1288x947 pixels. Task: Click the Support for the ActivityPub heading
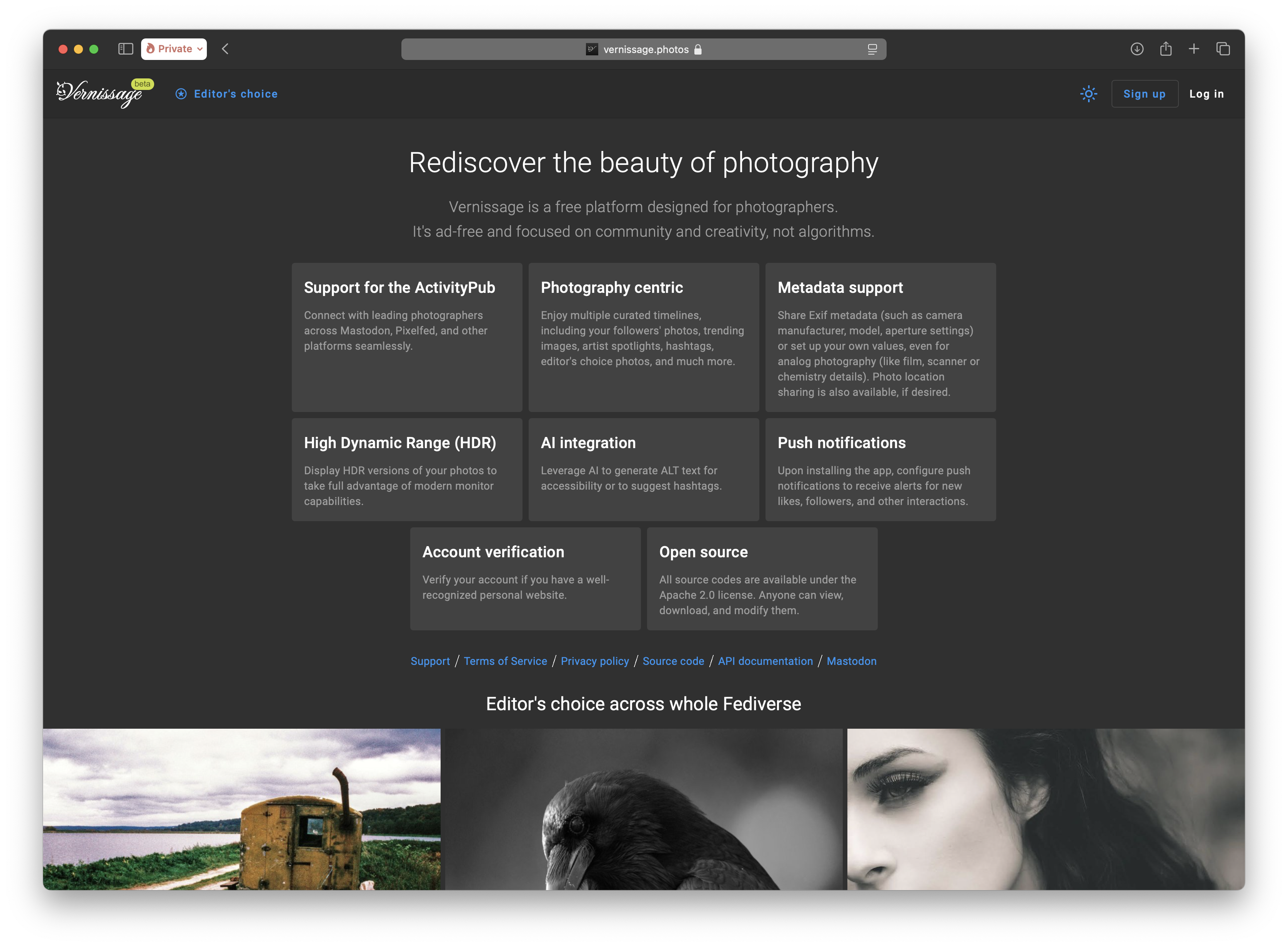[399, 287]
